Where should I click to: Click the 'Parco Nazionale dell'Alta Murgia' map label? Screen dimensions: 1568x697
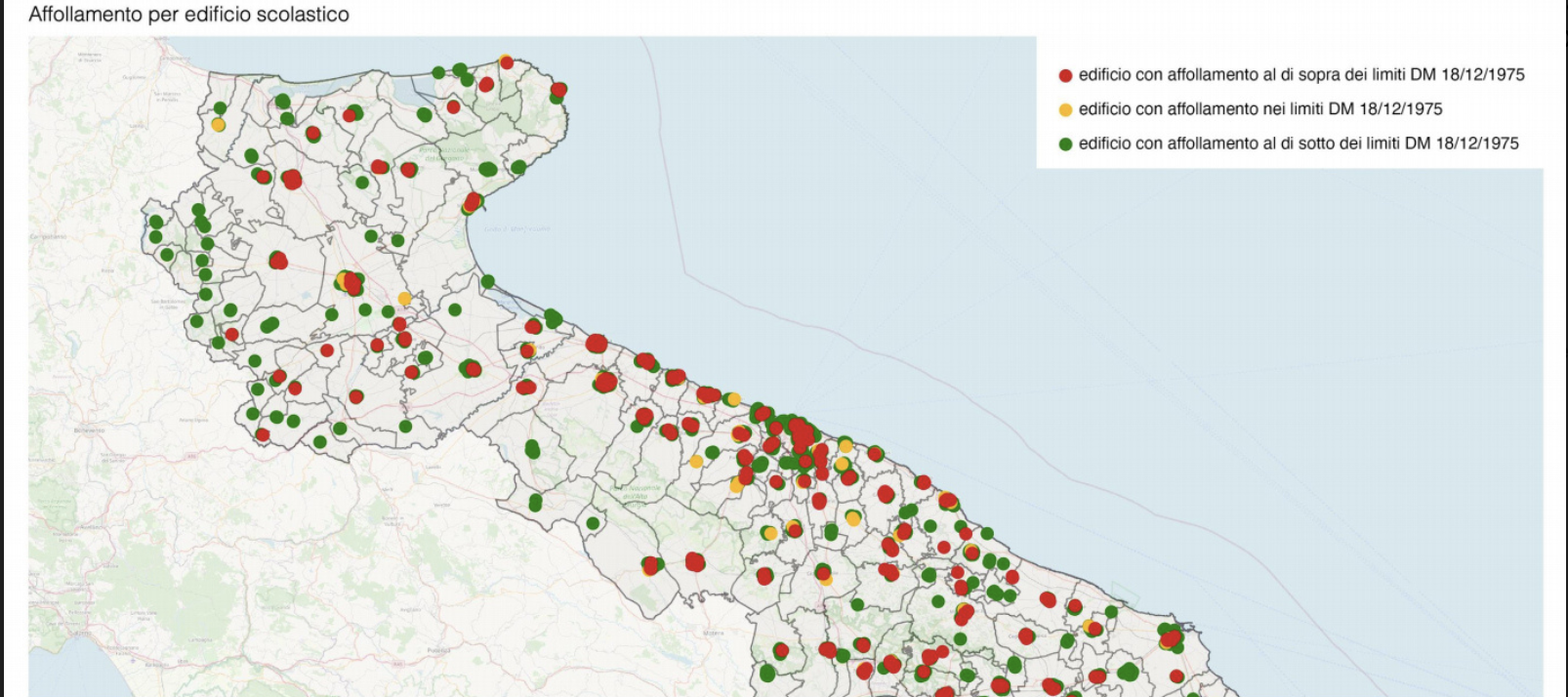[635, 494]
